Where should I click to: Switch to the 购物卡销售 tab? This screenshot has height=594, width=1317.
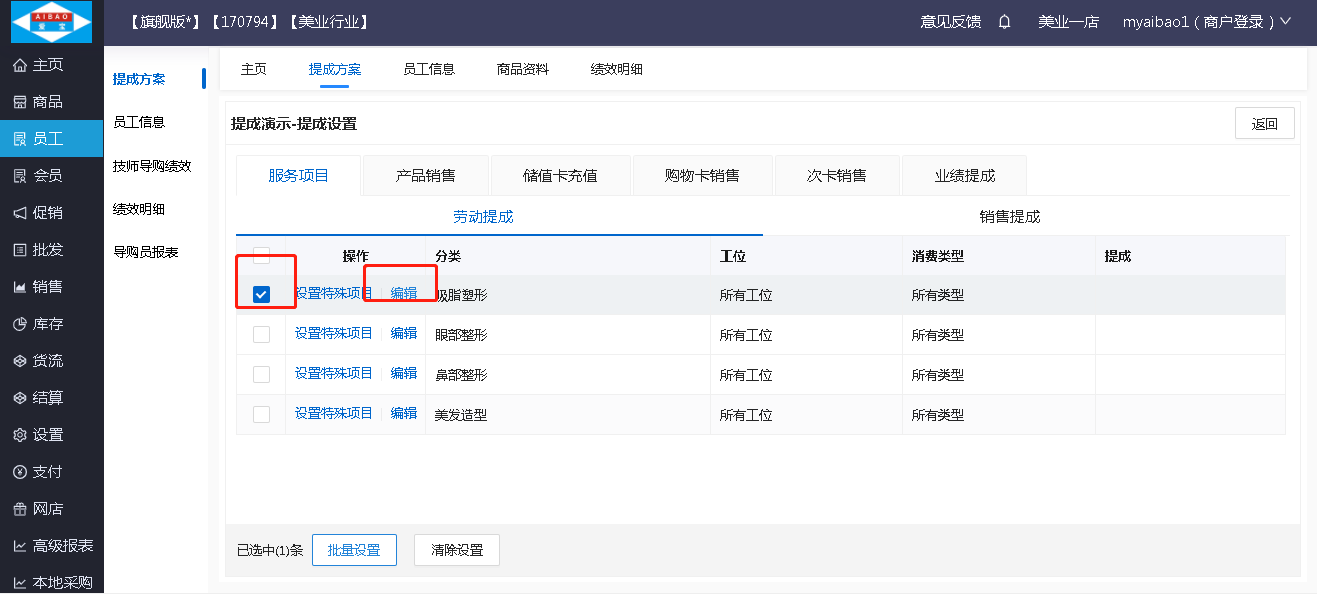(x=702, y=175)
